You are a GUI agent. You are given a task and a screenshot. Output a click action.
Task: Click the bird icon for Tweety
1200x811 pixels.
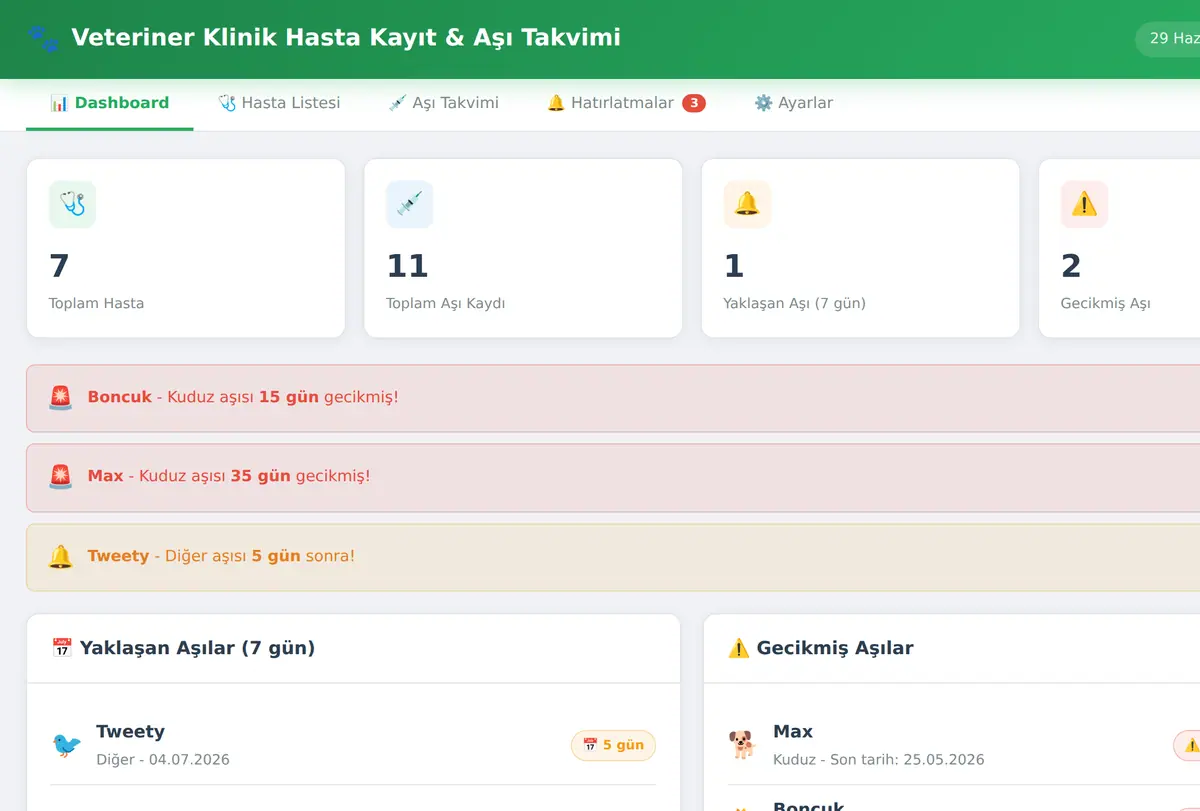pos(66,745)
